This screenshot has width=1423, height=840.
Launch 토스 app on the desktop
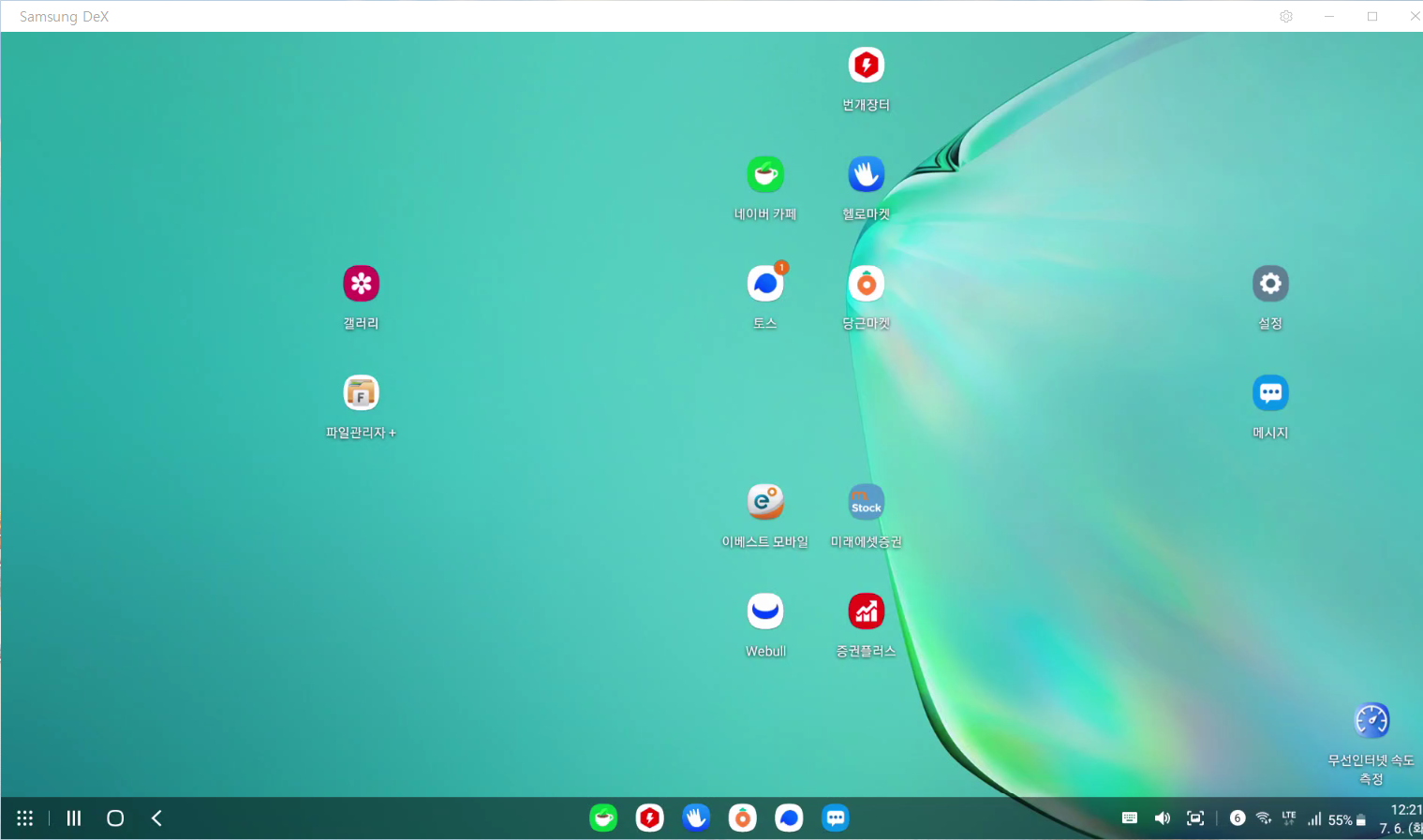pyautogui.click(x=765, y=284)
